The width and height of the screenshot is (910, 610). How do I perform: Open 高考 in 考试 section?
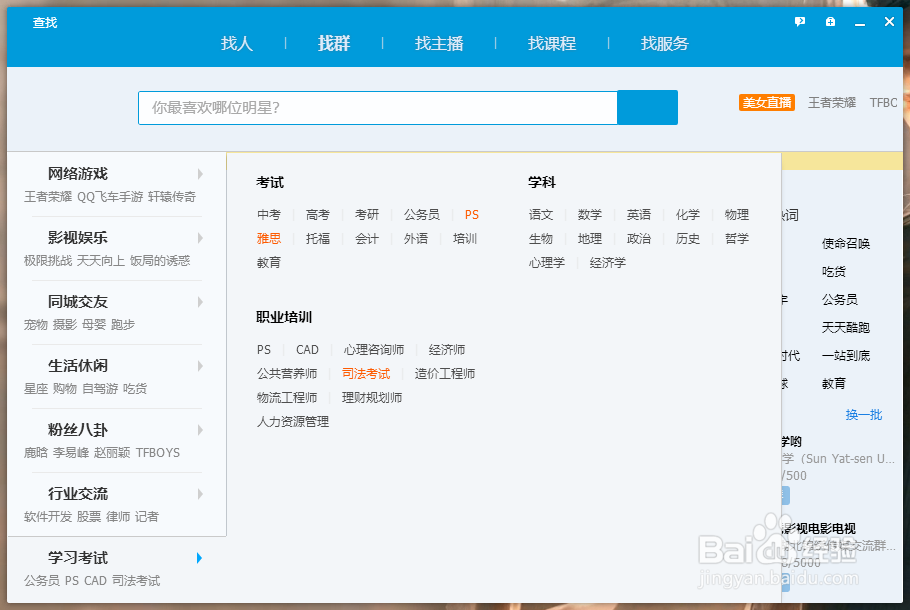click(x=317, y=215)
